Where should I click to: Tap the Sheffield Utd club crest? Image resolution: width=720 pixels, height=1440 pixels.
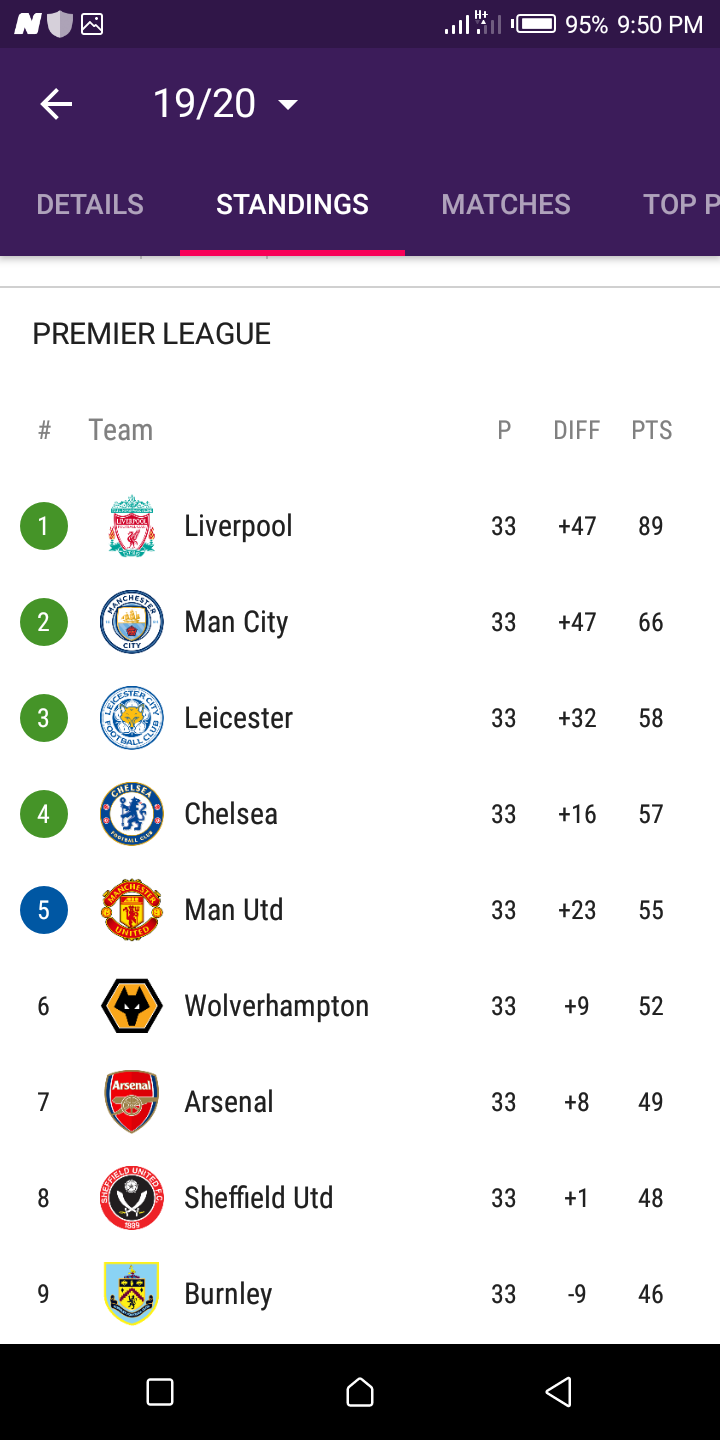click(x=132, y=1198)
